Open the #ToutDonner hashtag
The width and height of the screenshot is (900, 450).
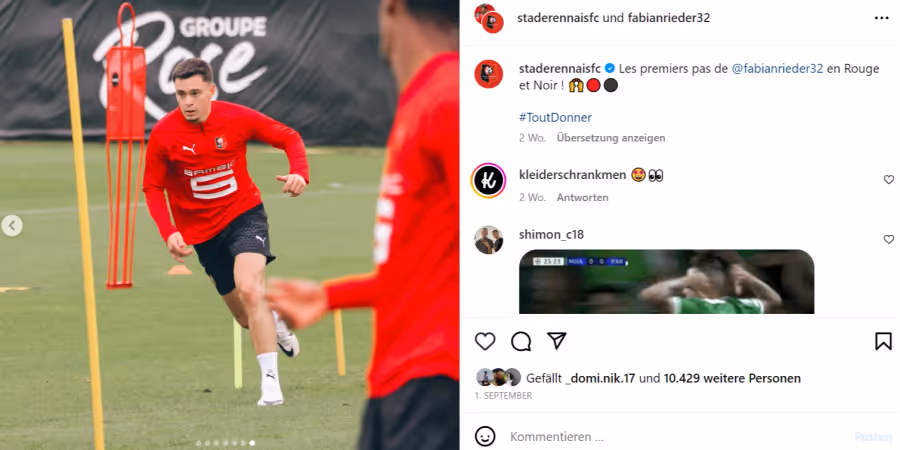555,118
